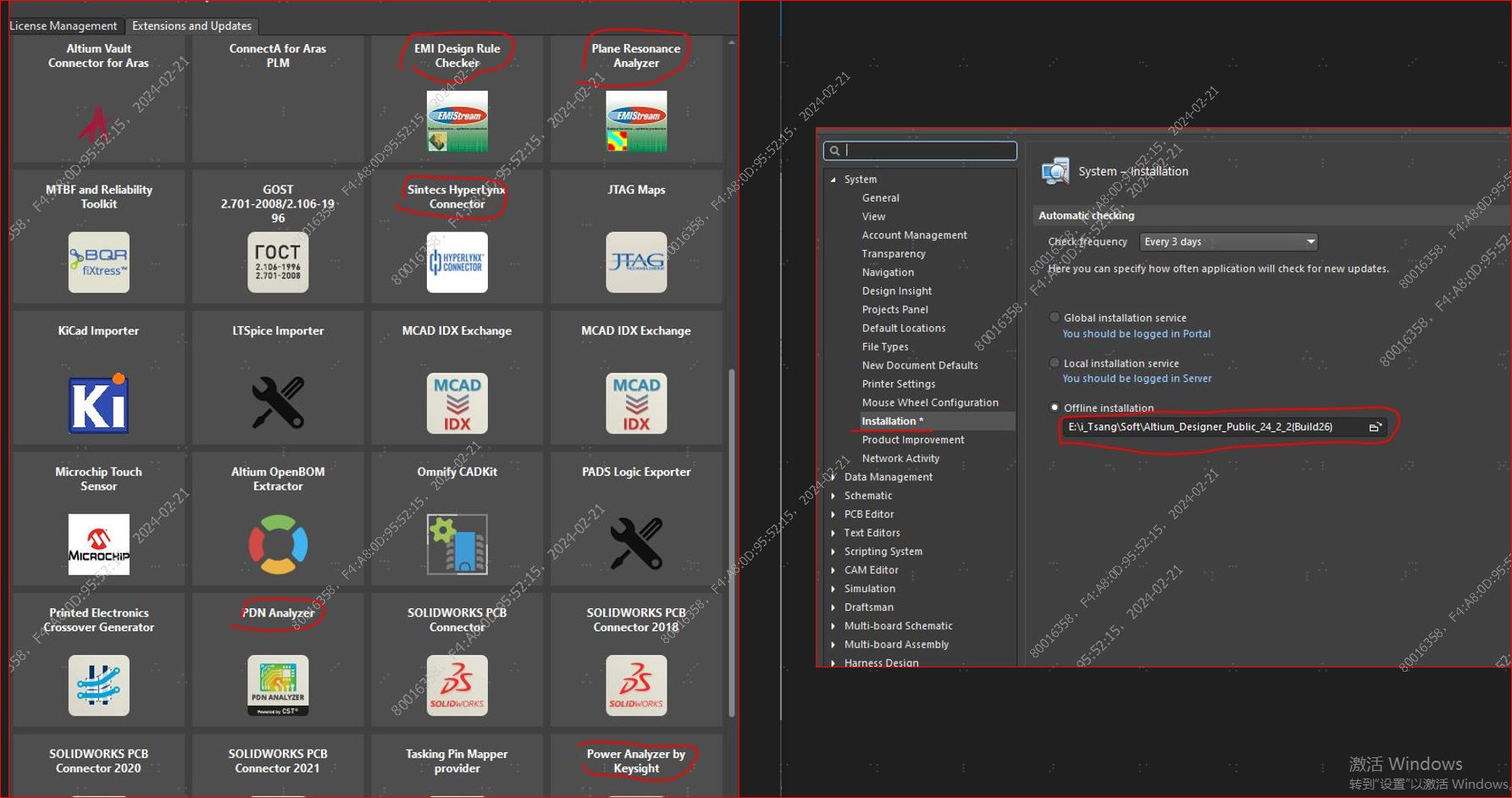Click the MCAD IDX icon above PADS Logic Exporter
The image size is (1512, 798).
[x=636, y=403]
